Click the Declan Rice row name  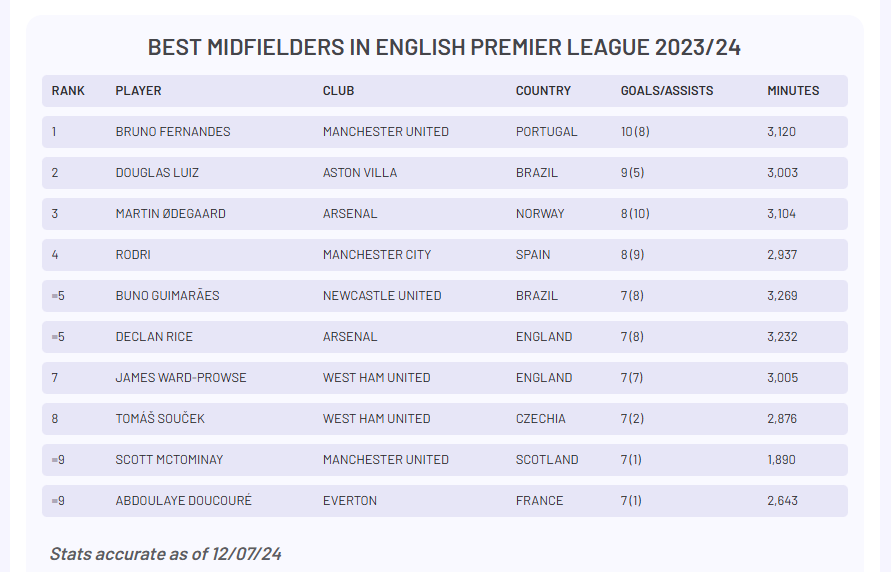154,336
